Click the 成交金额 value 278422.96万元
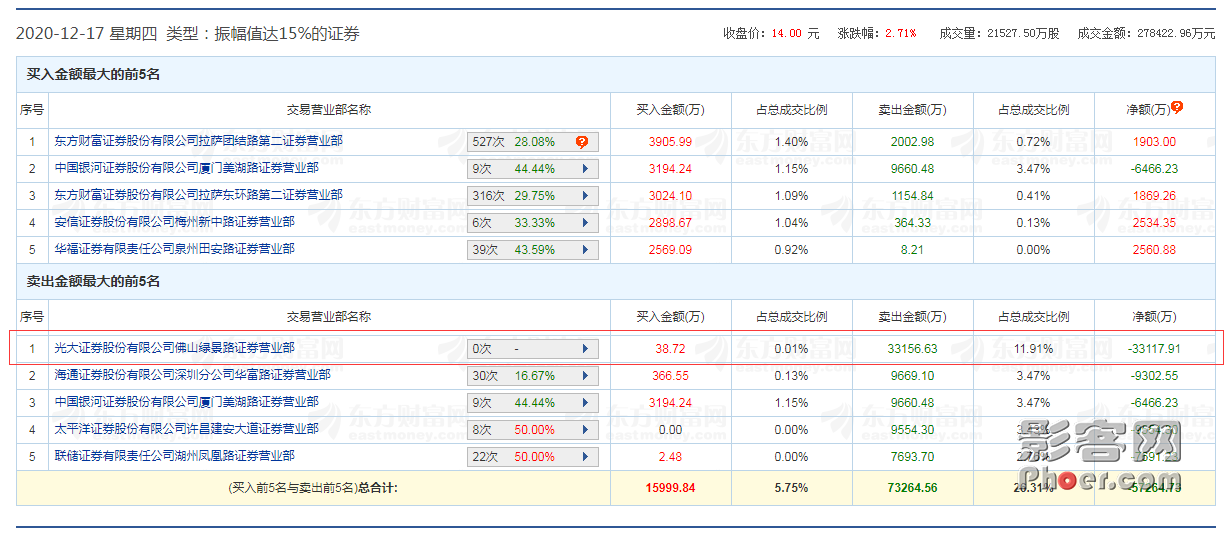 [1176, 33]
